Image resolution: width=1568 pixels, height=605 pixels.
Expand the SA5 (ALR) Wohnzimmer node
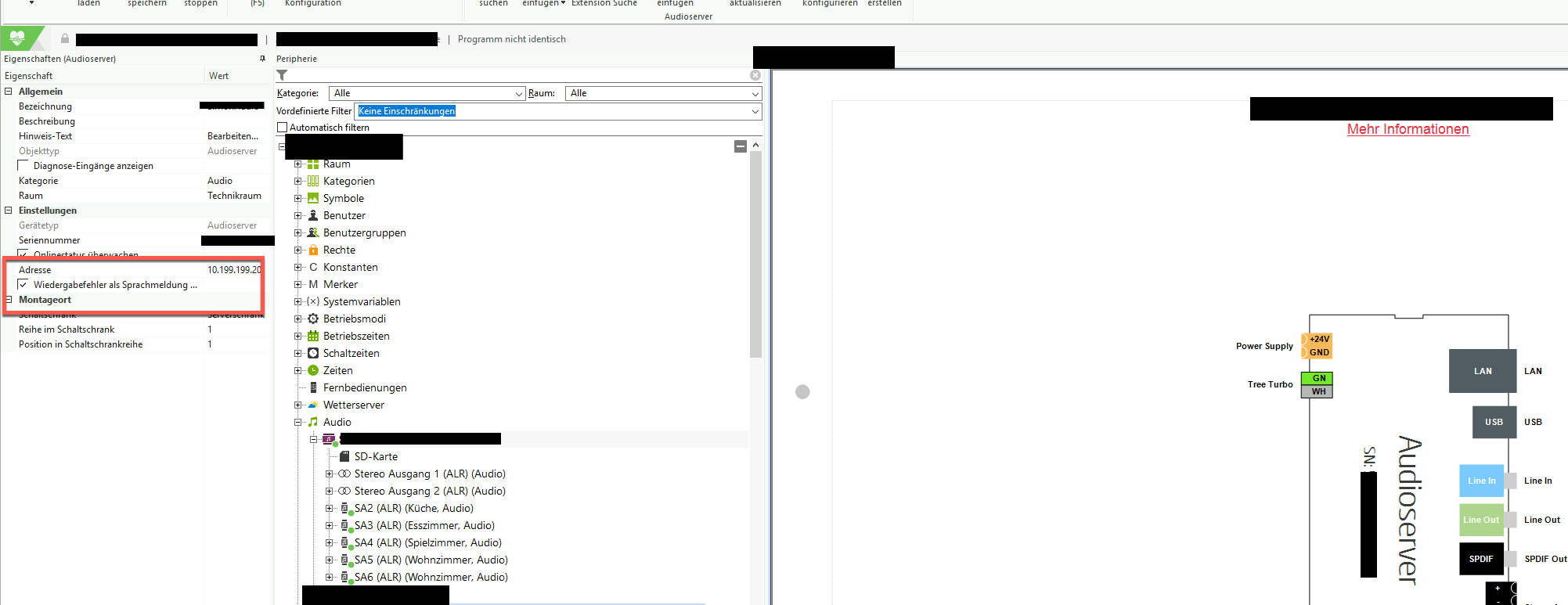pyautogui.click(x=329, y=560)
